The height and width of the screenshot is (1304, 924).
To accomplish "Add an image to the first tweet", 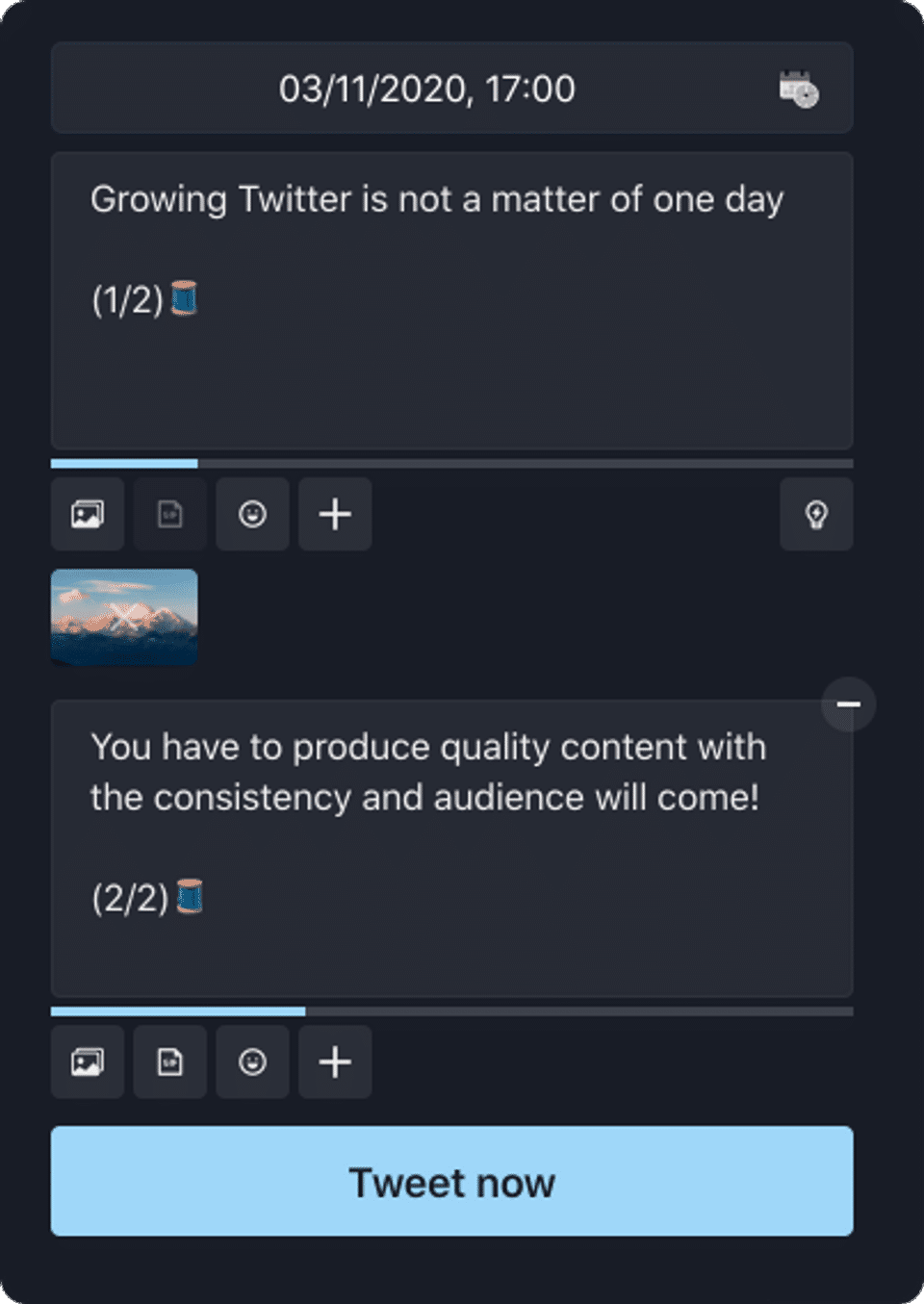I will (x=88, y=514).
